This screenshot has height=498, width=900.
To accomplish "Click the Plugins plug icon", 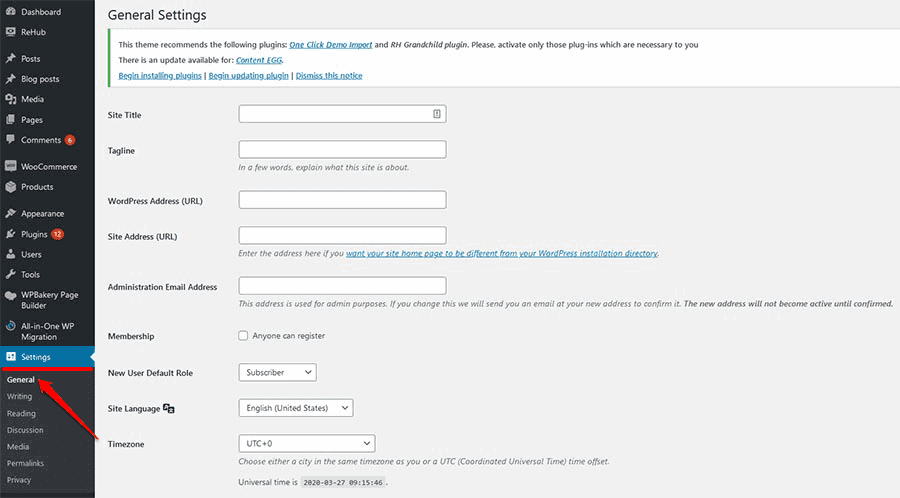I will (11, 234).
